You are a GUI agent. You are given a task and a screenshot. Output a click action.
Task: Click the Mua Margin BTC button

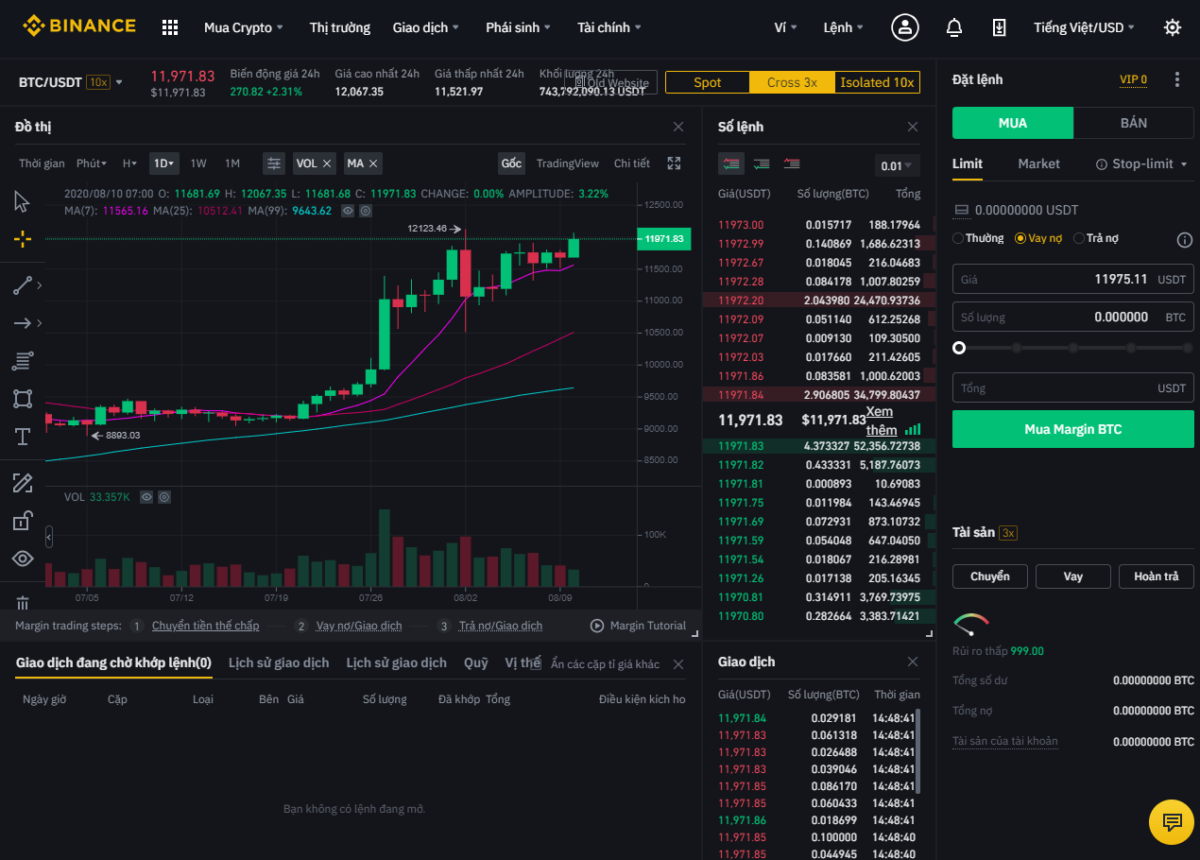coord(1073,429)
